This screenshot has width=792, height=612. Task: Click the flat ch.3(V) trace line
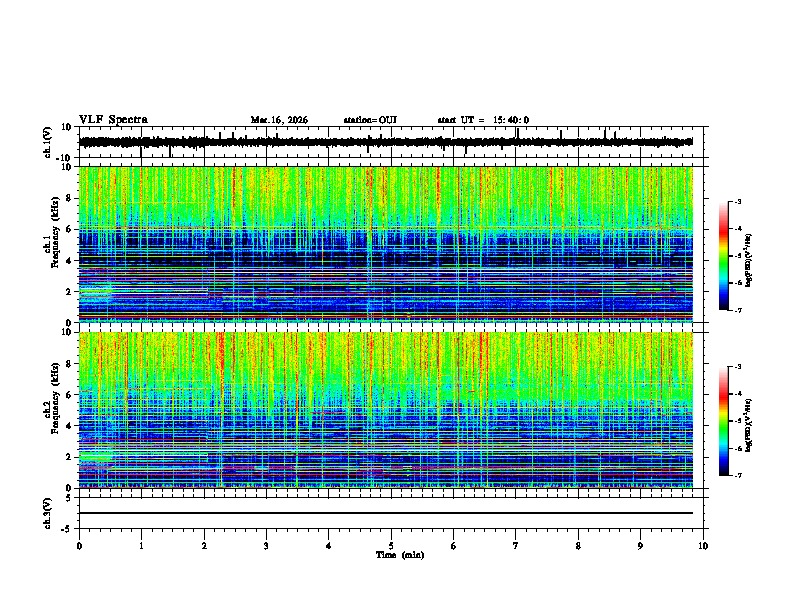386,513
